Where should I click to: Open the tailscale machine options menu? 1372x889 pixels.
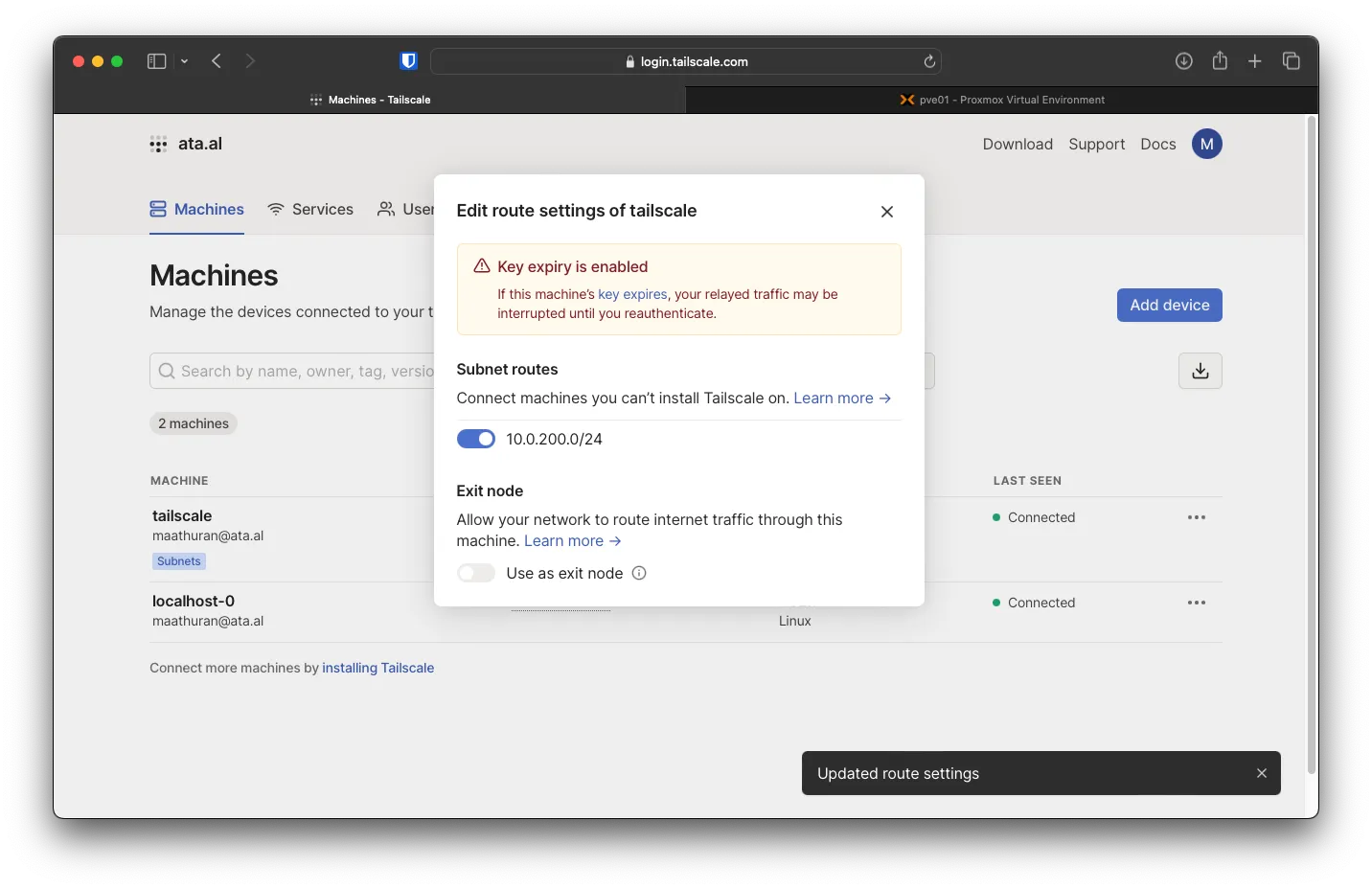(1197, 517)
